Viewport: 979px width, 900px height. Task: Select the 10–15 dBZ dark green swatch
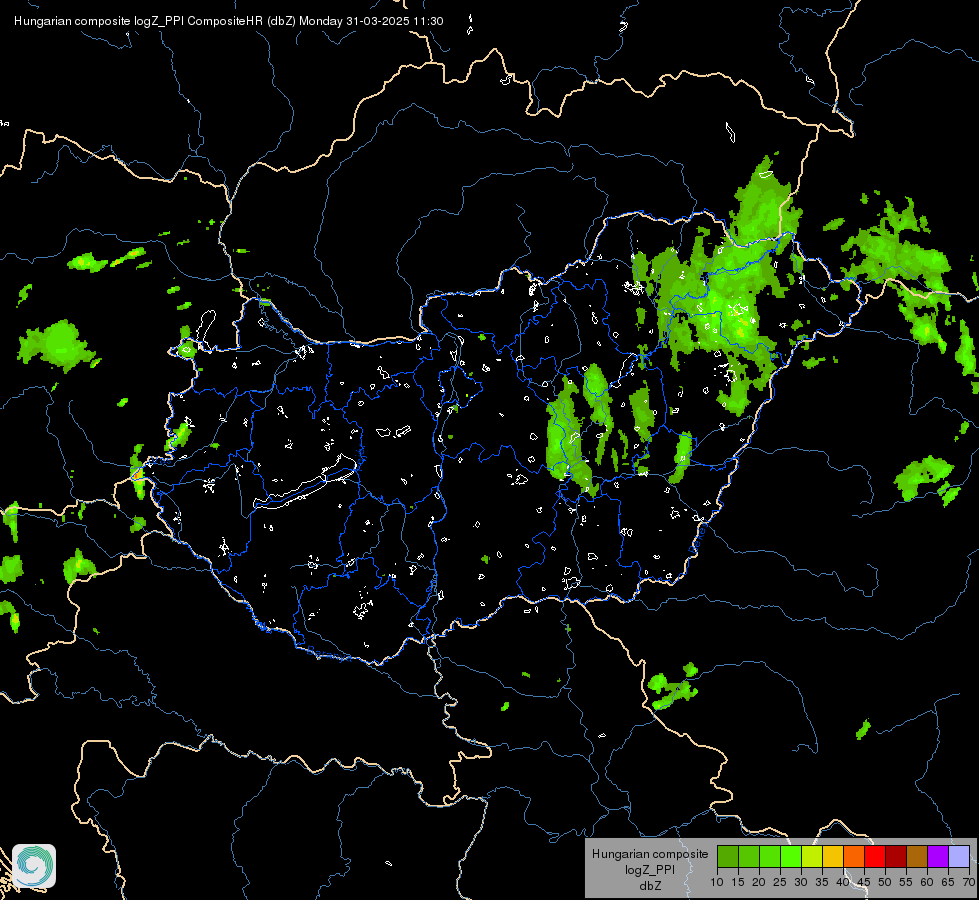click(x=727, y=856)
